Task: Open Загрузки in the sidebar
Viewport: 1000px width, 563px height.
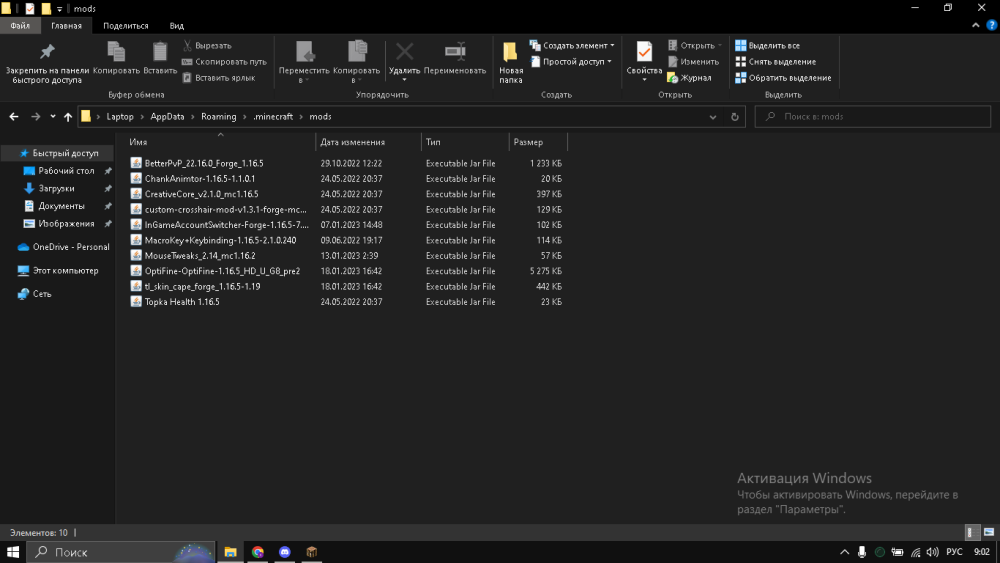Action: pyautogui.click(x=56, y=189)
